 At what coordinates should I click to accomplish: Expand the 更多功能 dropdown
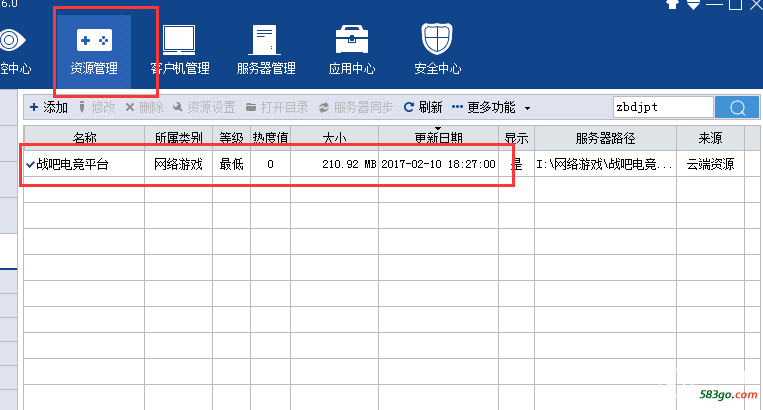491,107
